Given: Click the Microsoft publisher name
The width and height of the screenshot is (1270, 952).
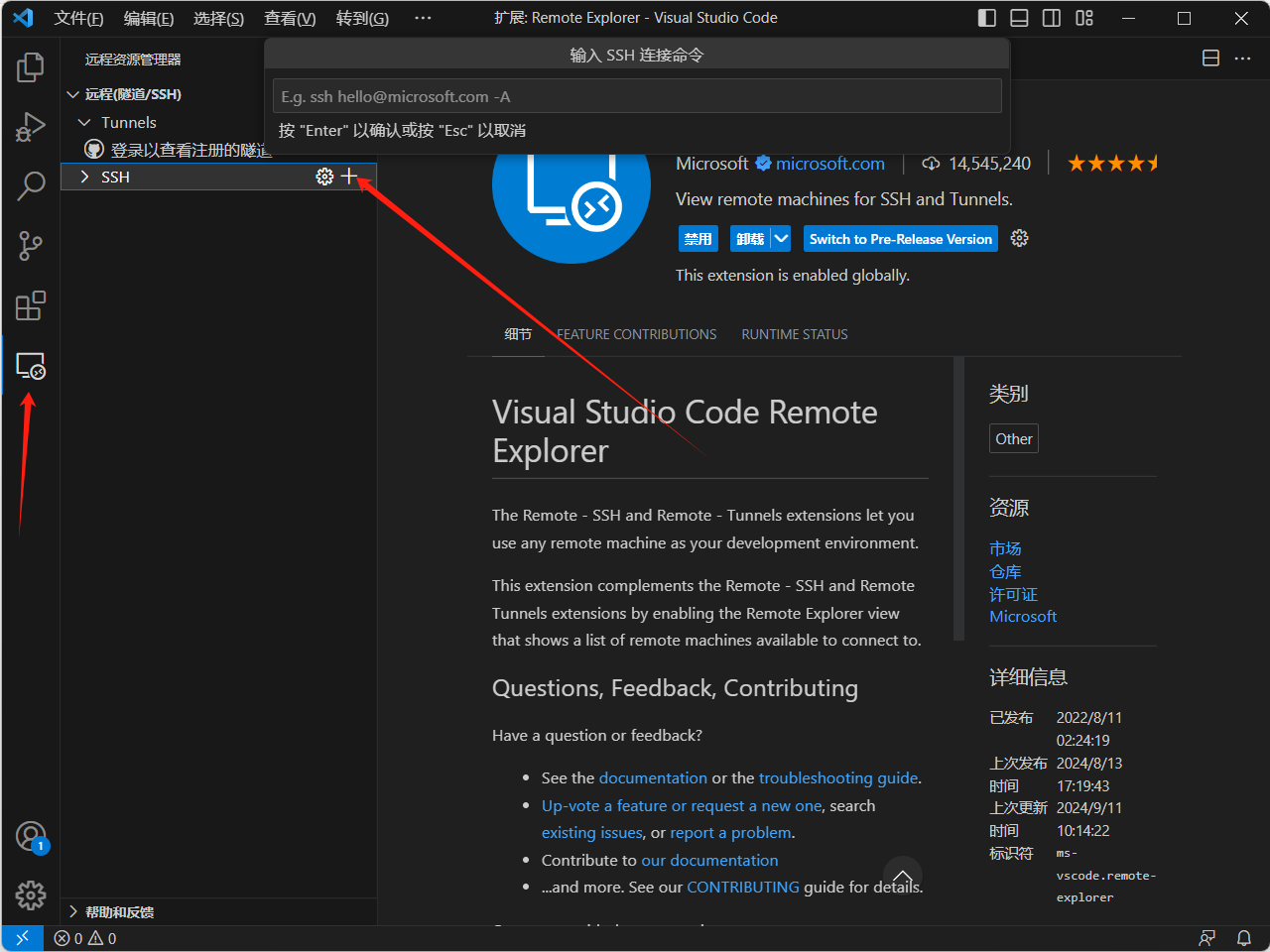Looking at the screenshot, I should [711, 164].
